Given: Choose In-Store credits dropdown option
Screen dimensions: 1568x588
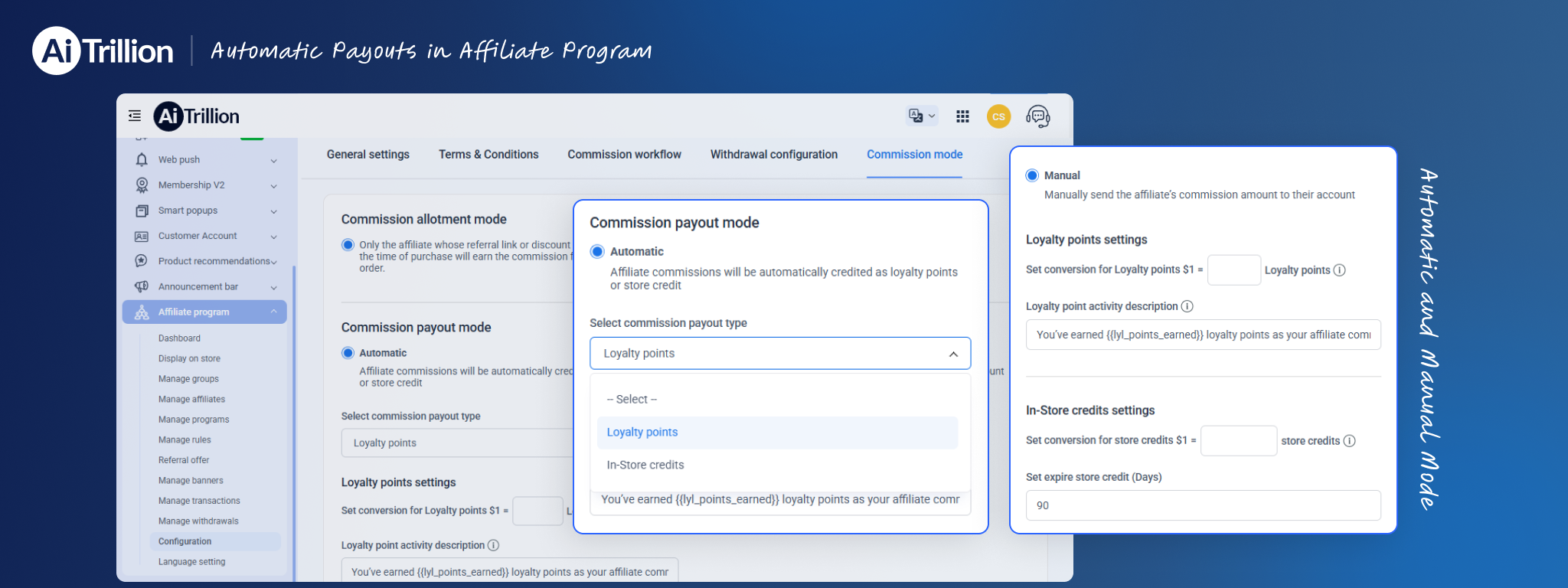Looking at the screenshot, I should coord(777,465).
